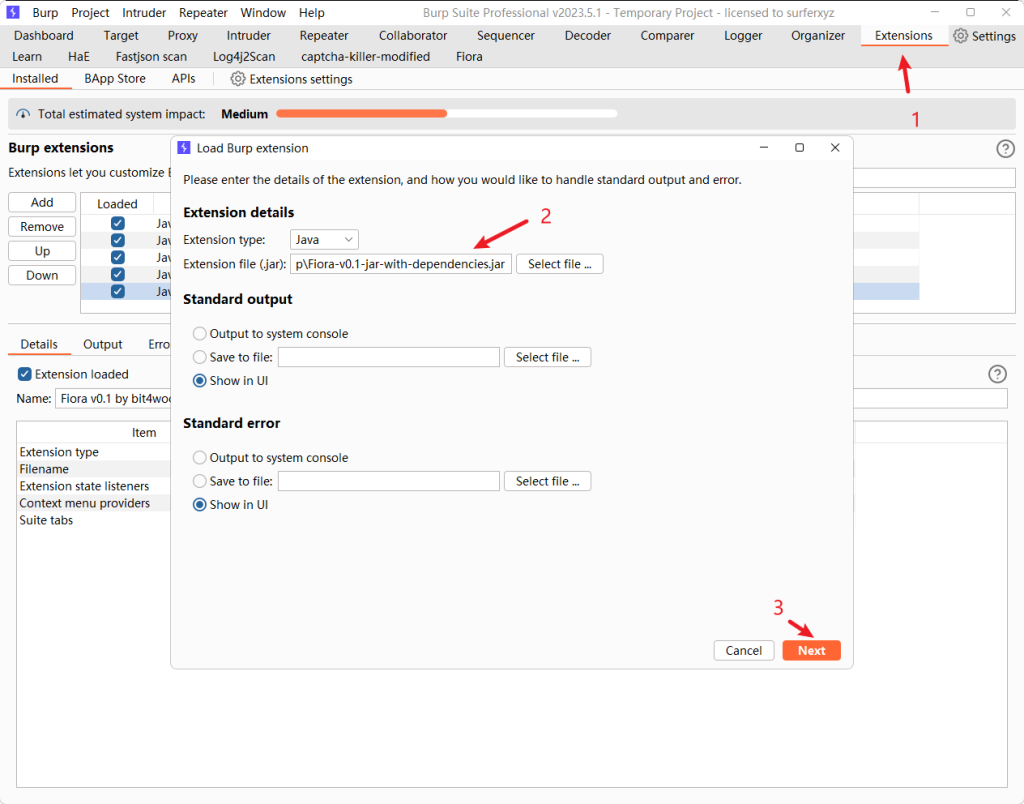Select standard output 'Output to system console'
This screenshot has height=804, width=1024.
[200, 334]
